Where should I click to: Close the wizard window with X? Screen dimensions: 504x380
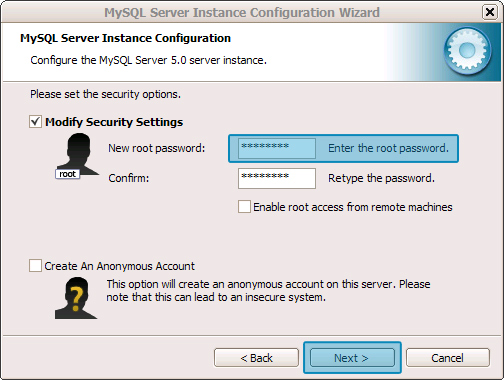490,12
